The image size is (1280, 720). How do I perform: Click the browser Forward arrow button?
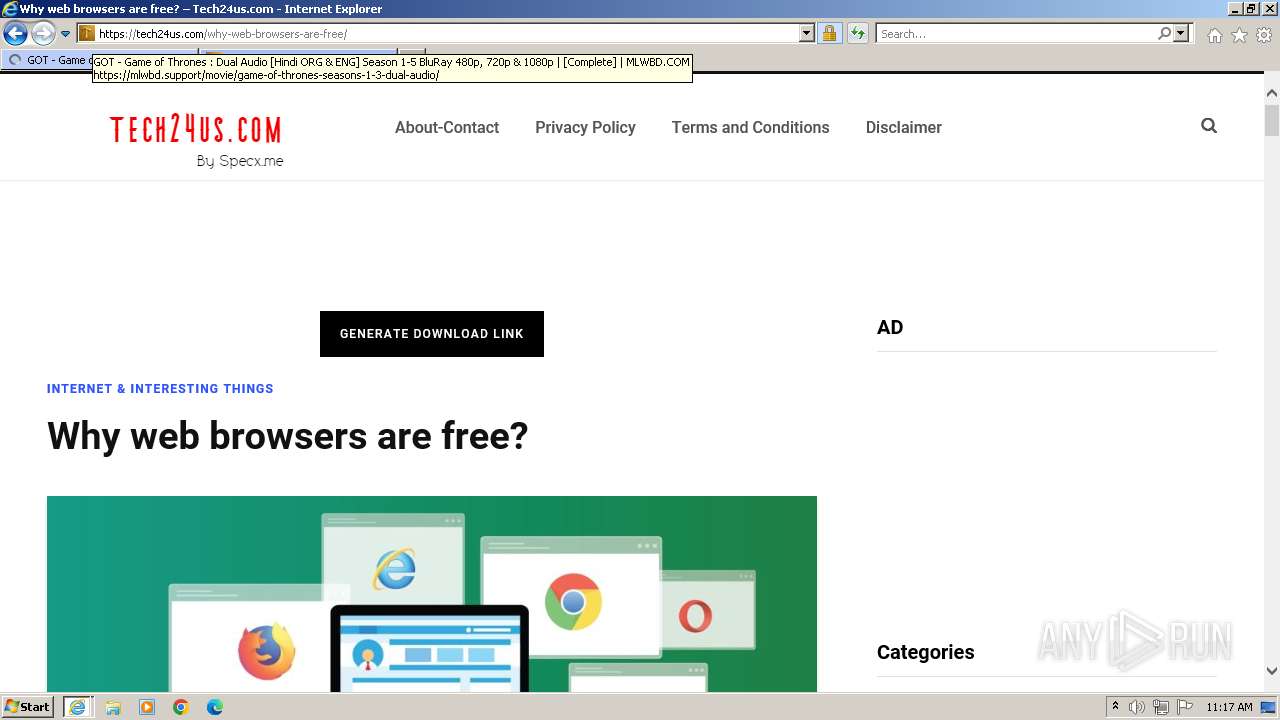(x=43, y=34)
